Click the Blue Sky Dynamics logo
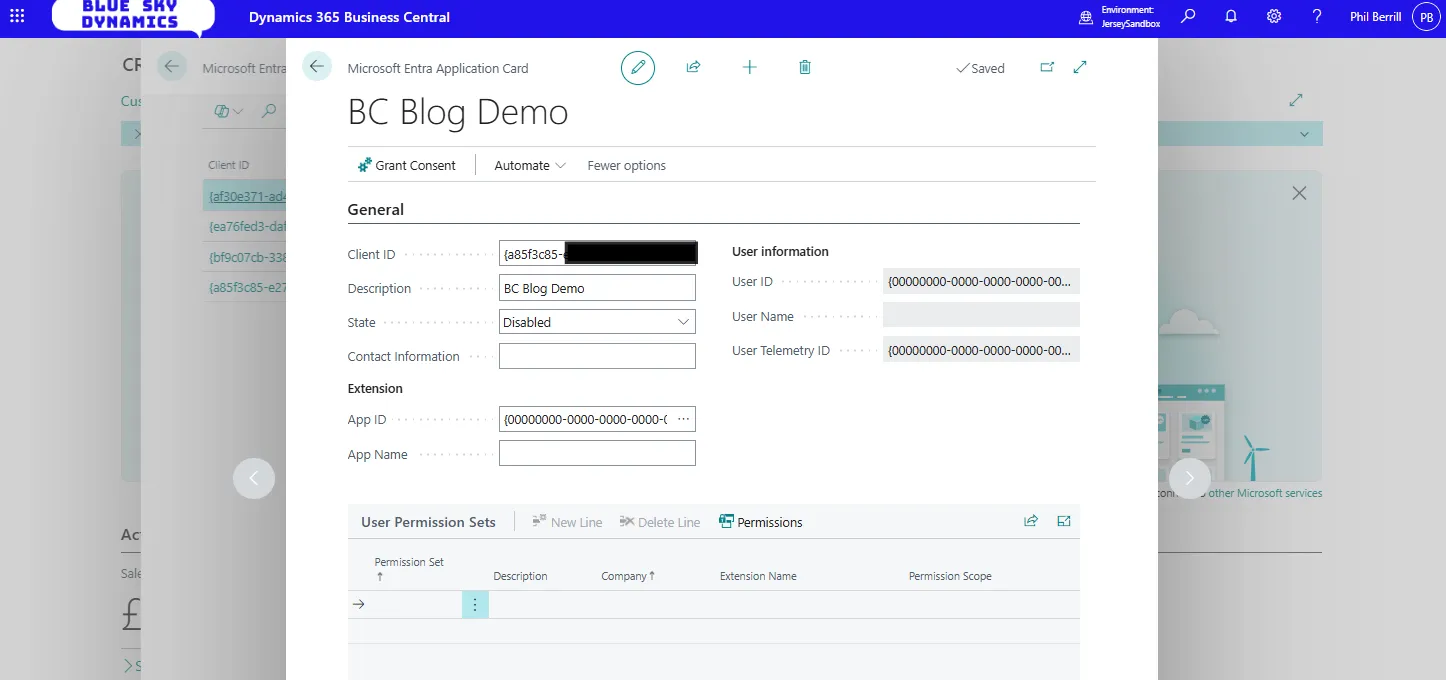Viewport: 1446px width, 680px height. click(x=133, y=17)
